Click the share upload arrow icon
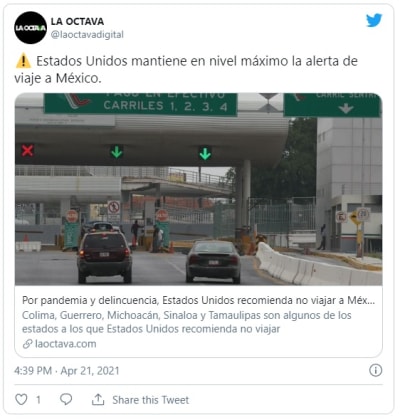 98,399
